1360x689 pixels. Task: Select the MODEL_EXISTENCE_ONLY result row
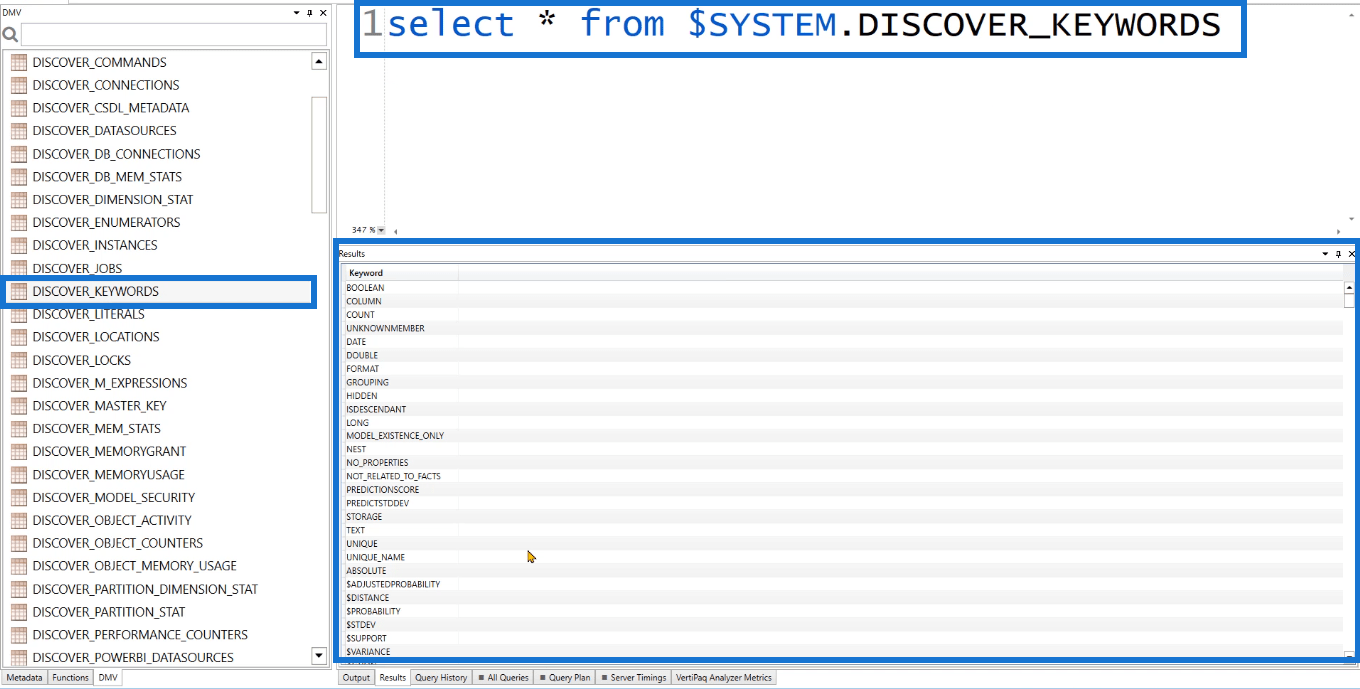842,436
